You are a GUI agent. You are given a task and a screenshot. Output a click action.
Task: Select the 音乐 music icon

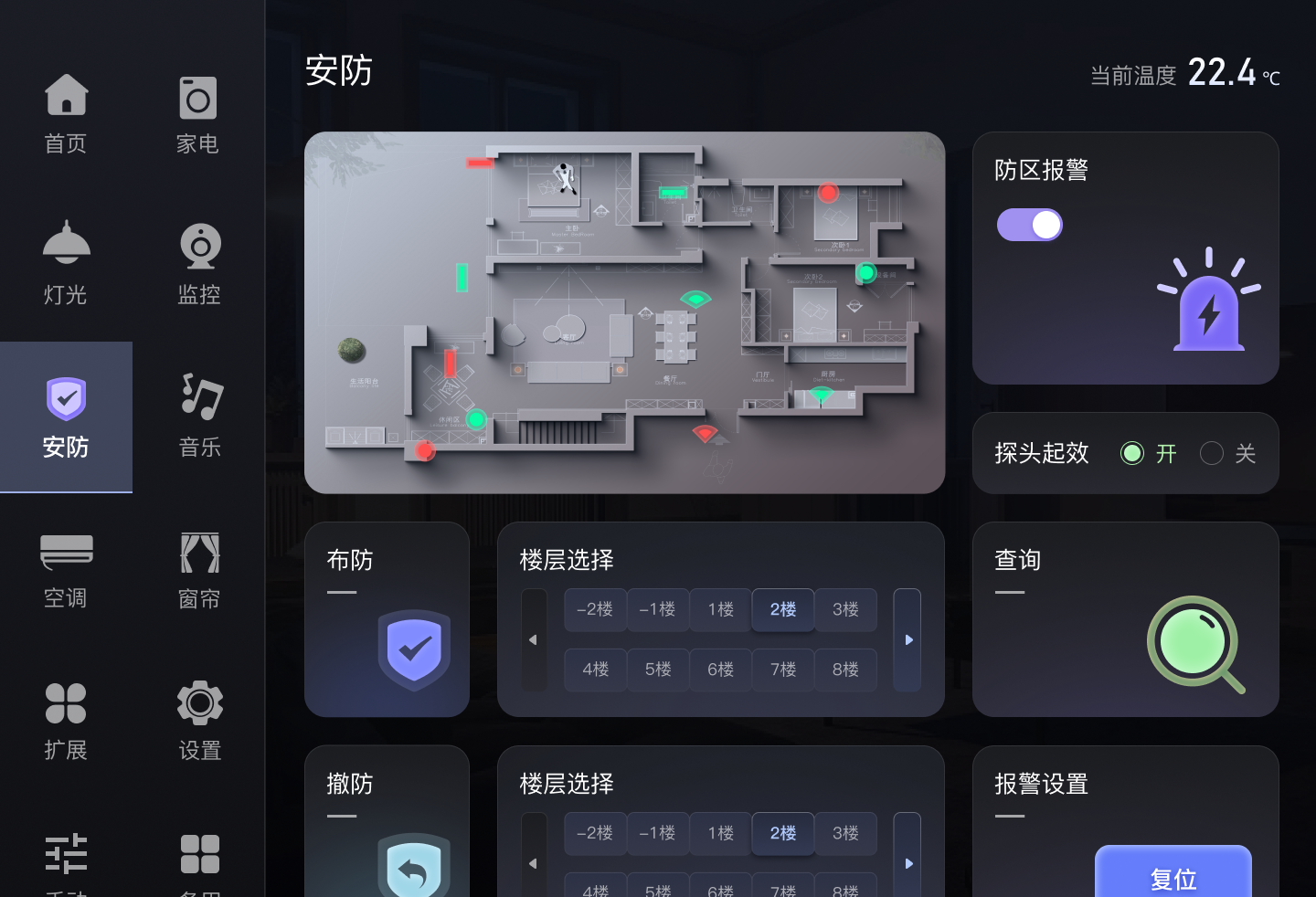click(201, 396)
